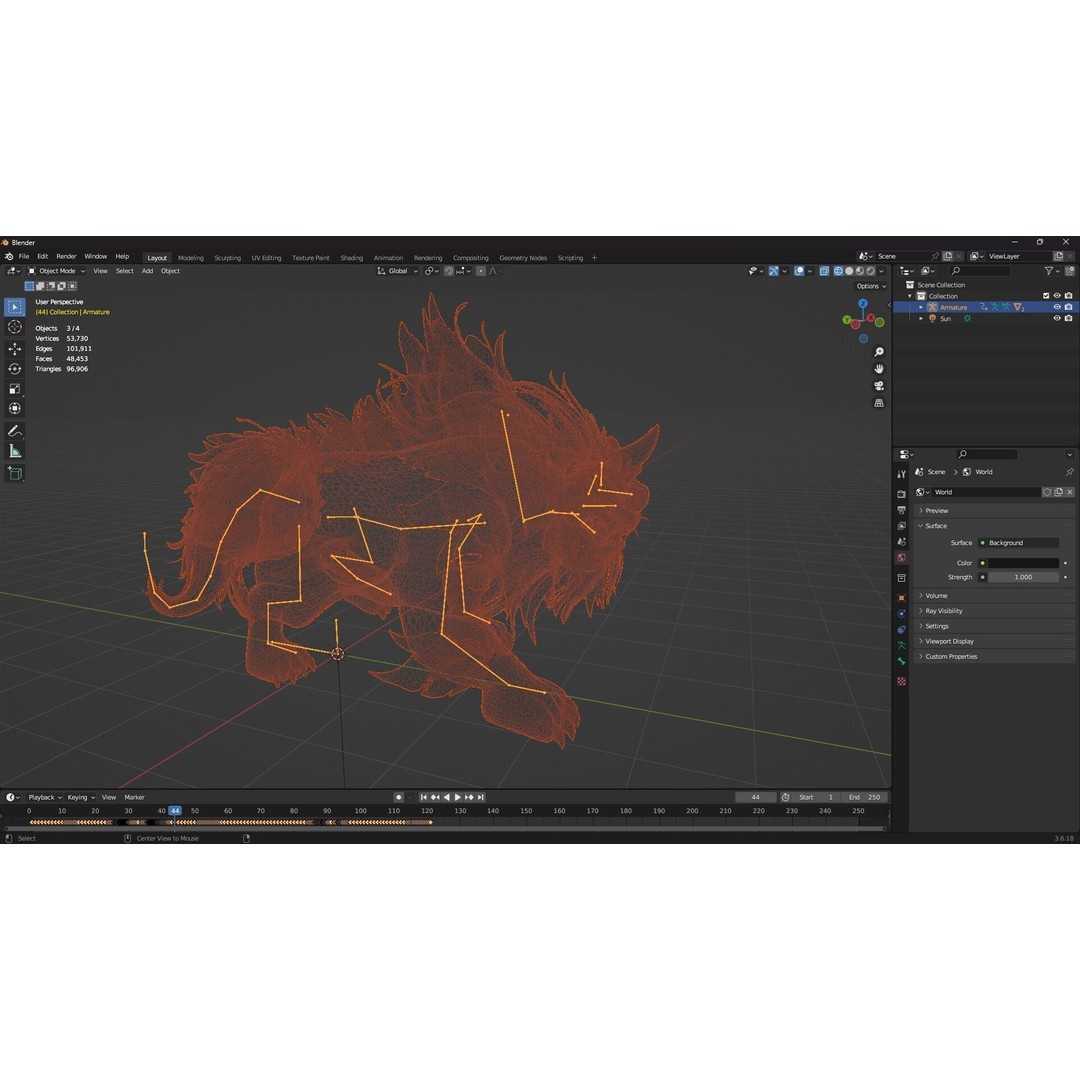Expand the Ray Visibility panel

pos(994,611)
